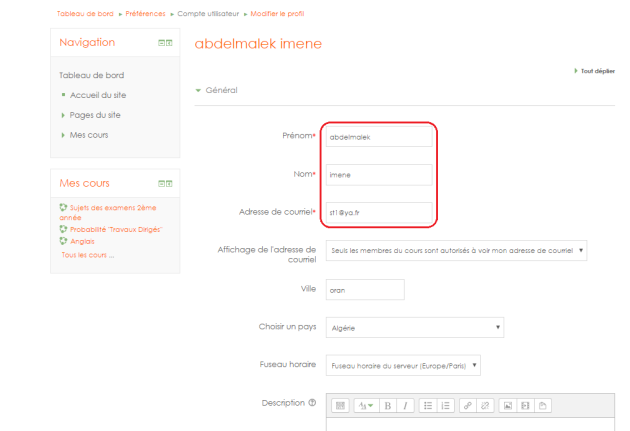Insert an image in the description
The width and height of the screenshot is (630, 431).
[x=507, y=406]
